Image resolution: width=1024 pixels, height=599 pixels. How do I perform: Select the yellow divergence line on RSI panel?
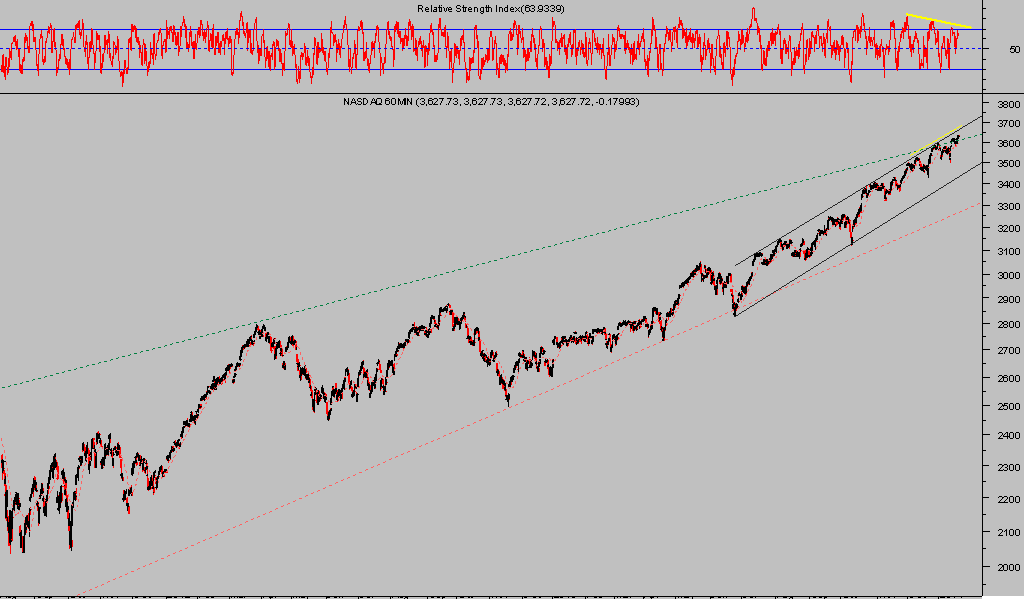tap(937, 20)
